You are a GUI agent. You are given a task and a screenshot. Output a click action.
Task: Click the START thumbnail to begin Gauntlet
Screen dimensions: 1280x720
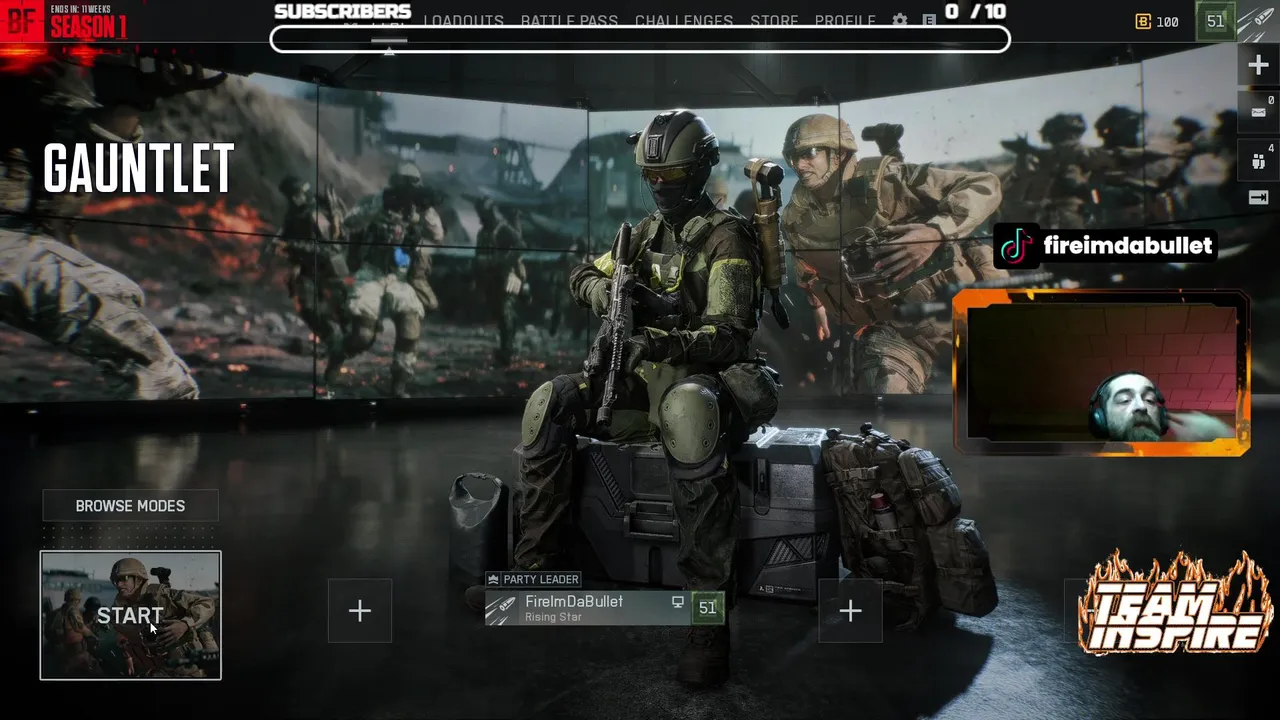point(130,615)
